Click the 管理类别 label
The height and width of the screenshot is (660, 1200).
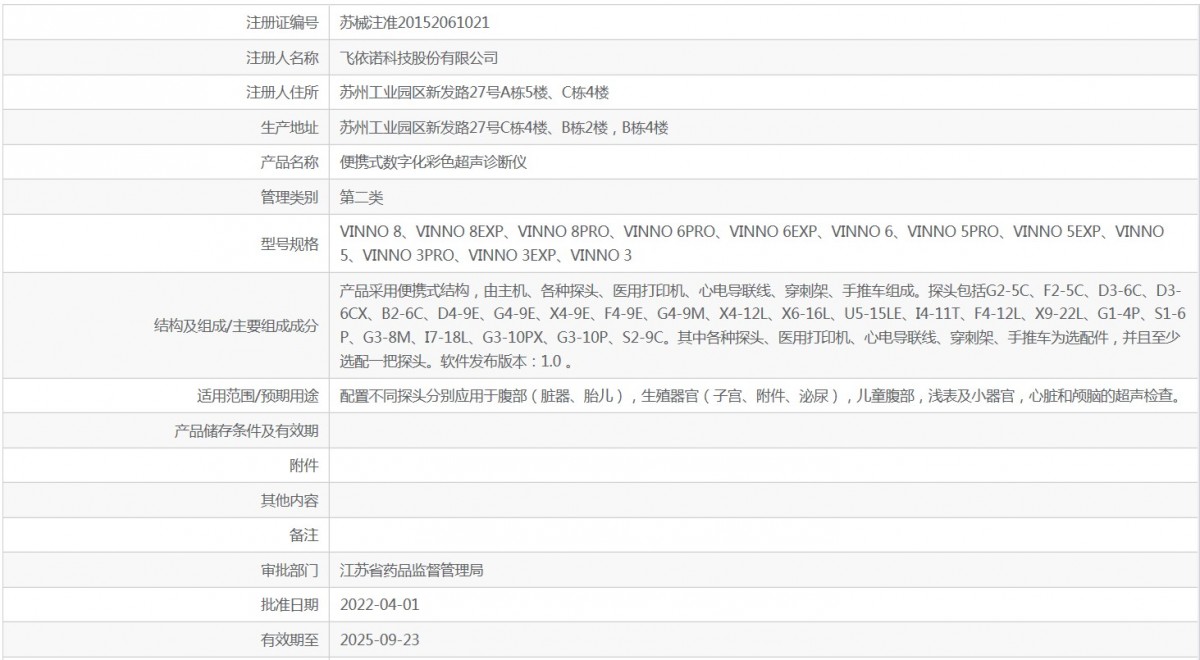[289, 197]
